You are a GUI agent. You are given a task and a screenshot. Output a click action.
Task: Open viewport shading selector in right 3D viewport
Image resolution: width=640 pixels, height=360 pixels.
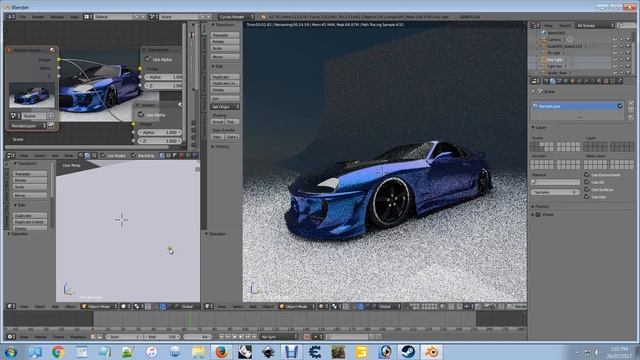tap(323, 306)
